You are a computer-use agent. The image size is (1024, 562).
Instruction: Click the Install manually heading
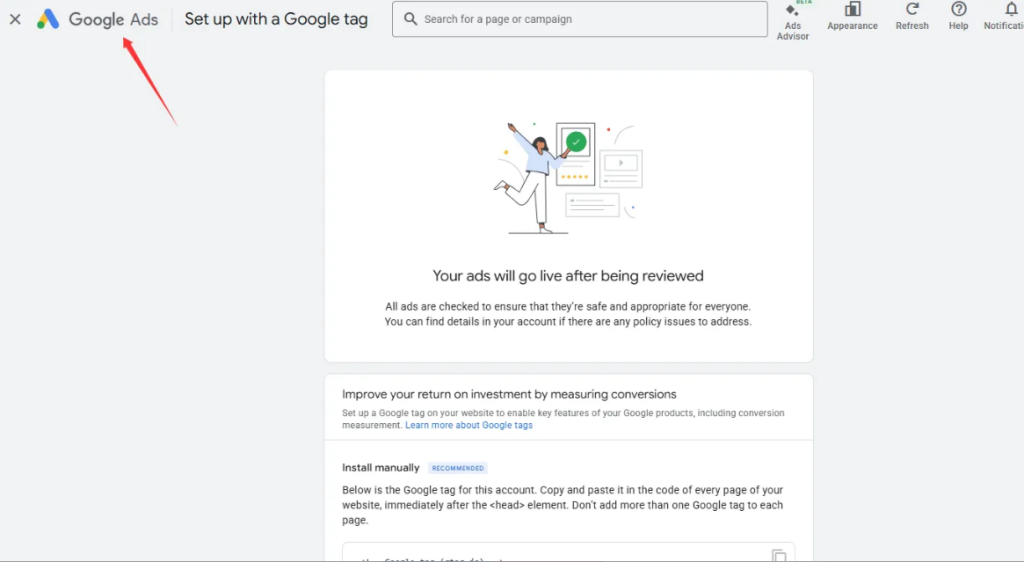[382, 467]
